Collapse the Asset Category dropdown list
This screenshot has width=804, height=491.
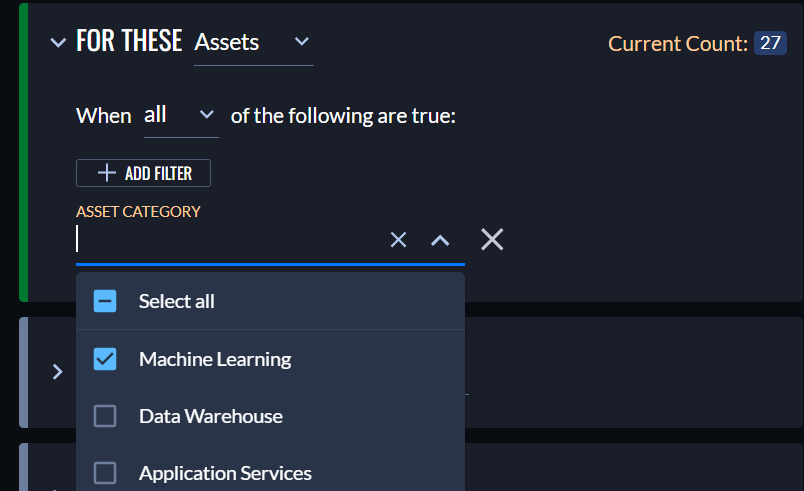click(x=440, y=240)
